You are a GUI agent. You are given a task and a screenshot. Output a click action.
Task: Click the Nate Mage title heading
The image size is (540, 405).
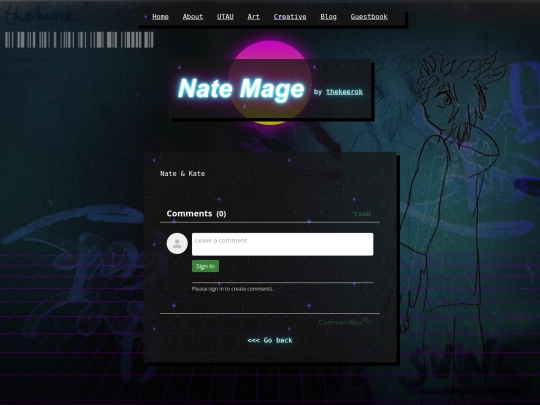coord(241,89)
